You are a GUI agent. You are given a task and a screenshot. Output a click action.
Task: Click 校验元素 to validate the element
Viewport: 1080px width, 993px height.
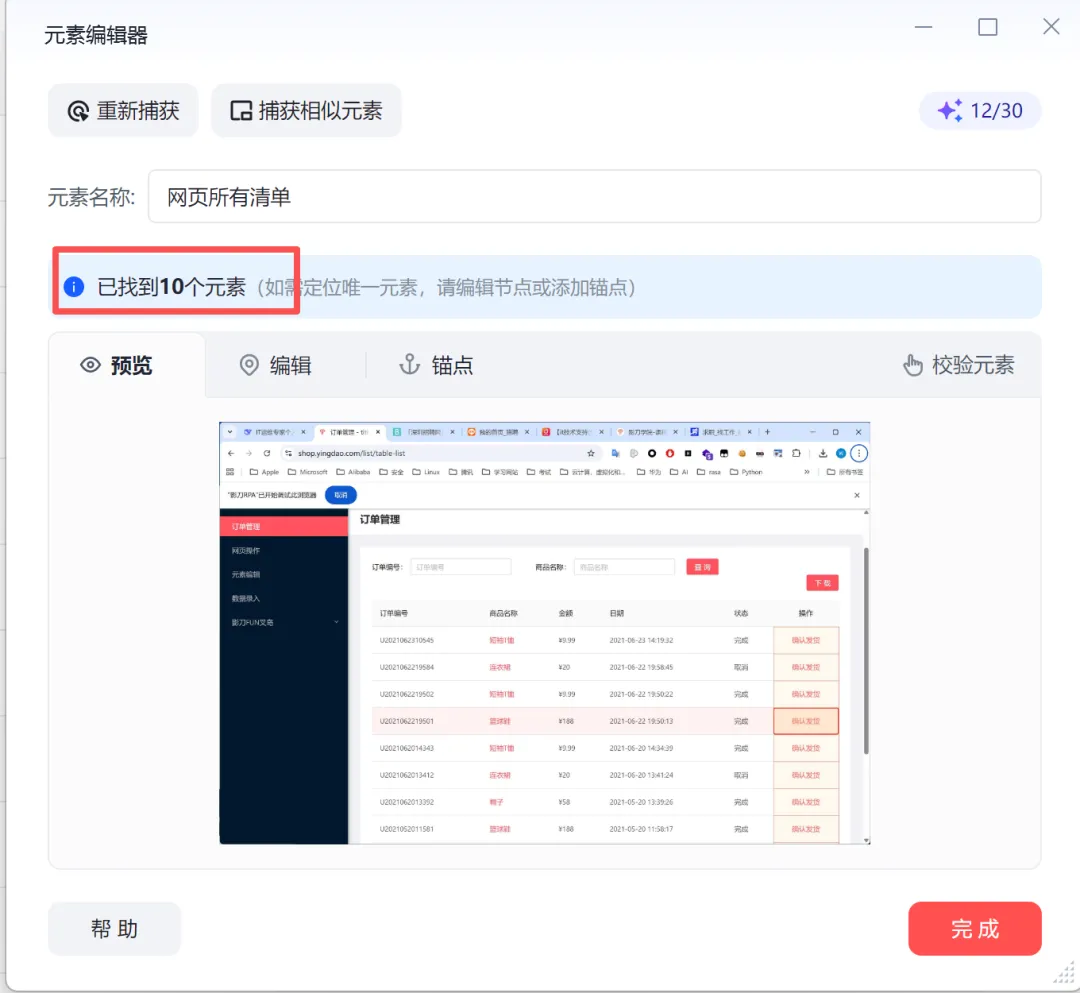[959, 365]
